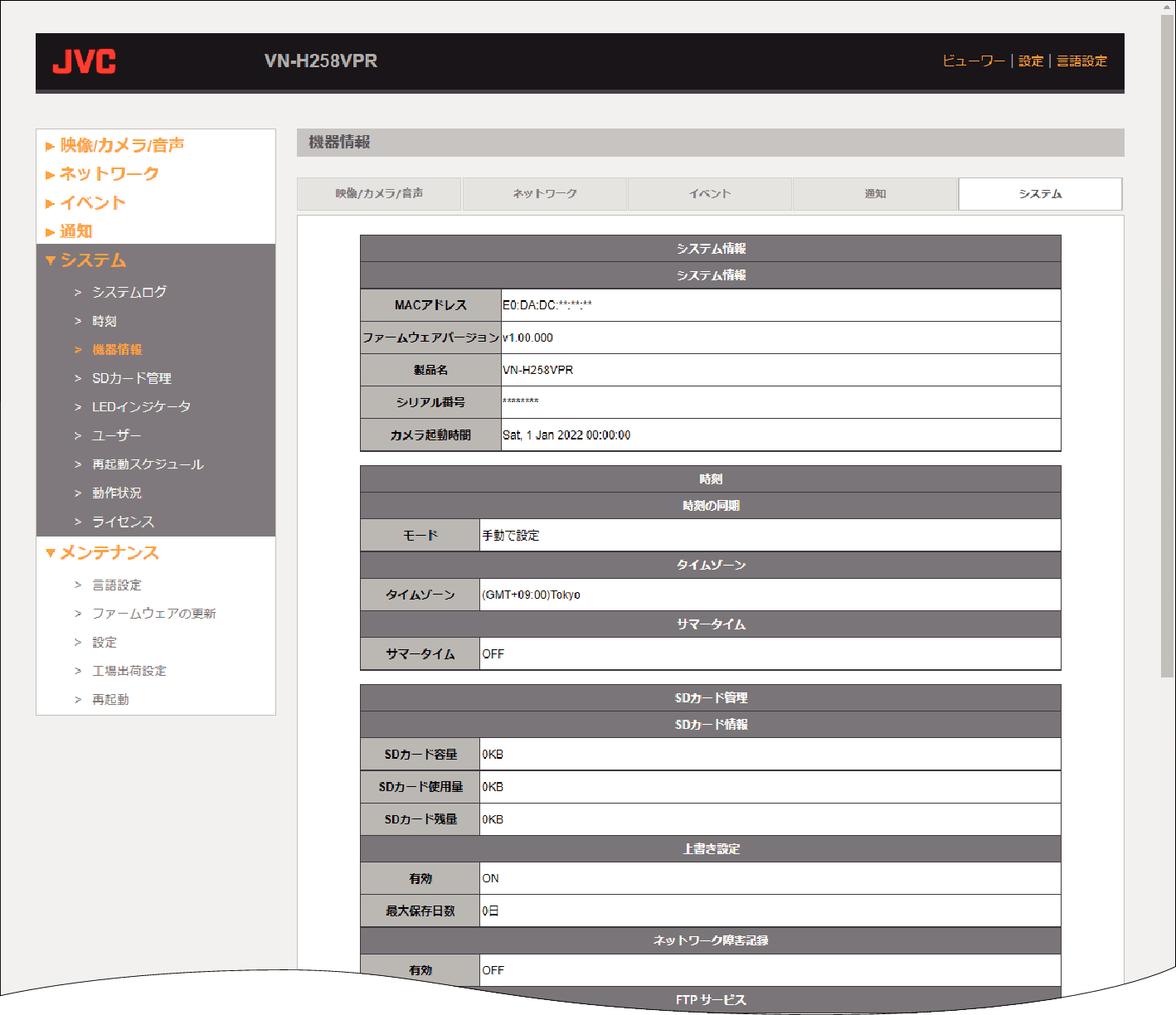The image size is (1176, 1015).
Task: Expand the ネットワーク sidebar section
Action: (x=102, y=173)
